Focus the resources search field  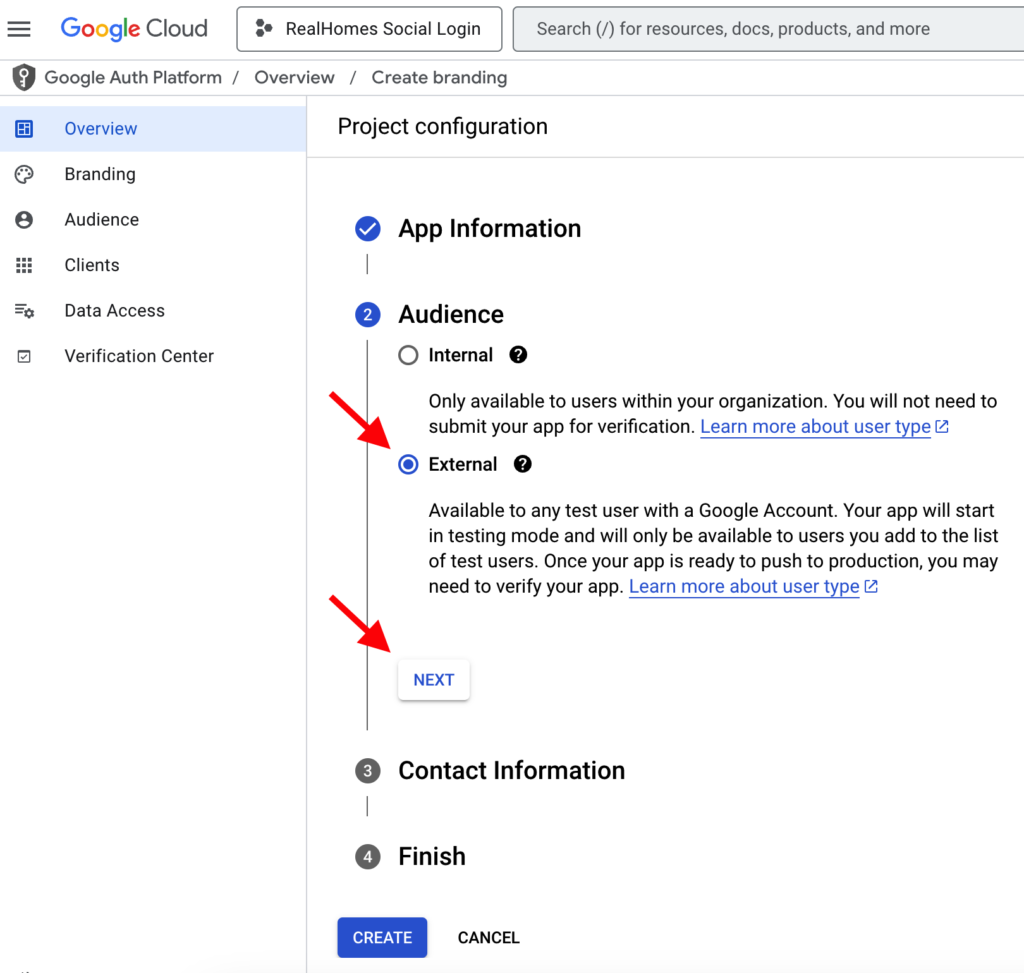(x=768, y=29)
